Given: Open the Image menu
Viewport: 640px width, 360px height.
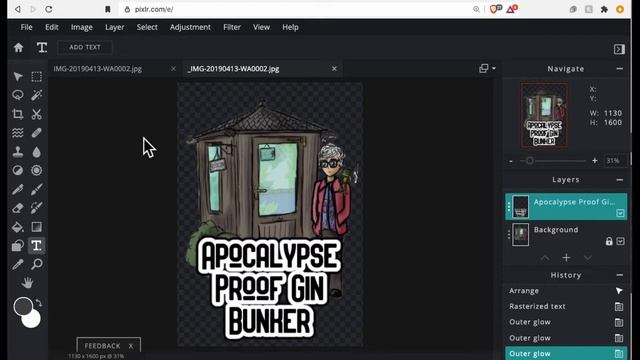Looking at the screenshot, I should [82, 27].
